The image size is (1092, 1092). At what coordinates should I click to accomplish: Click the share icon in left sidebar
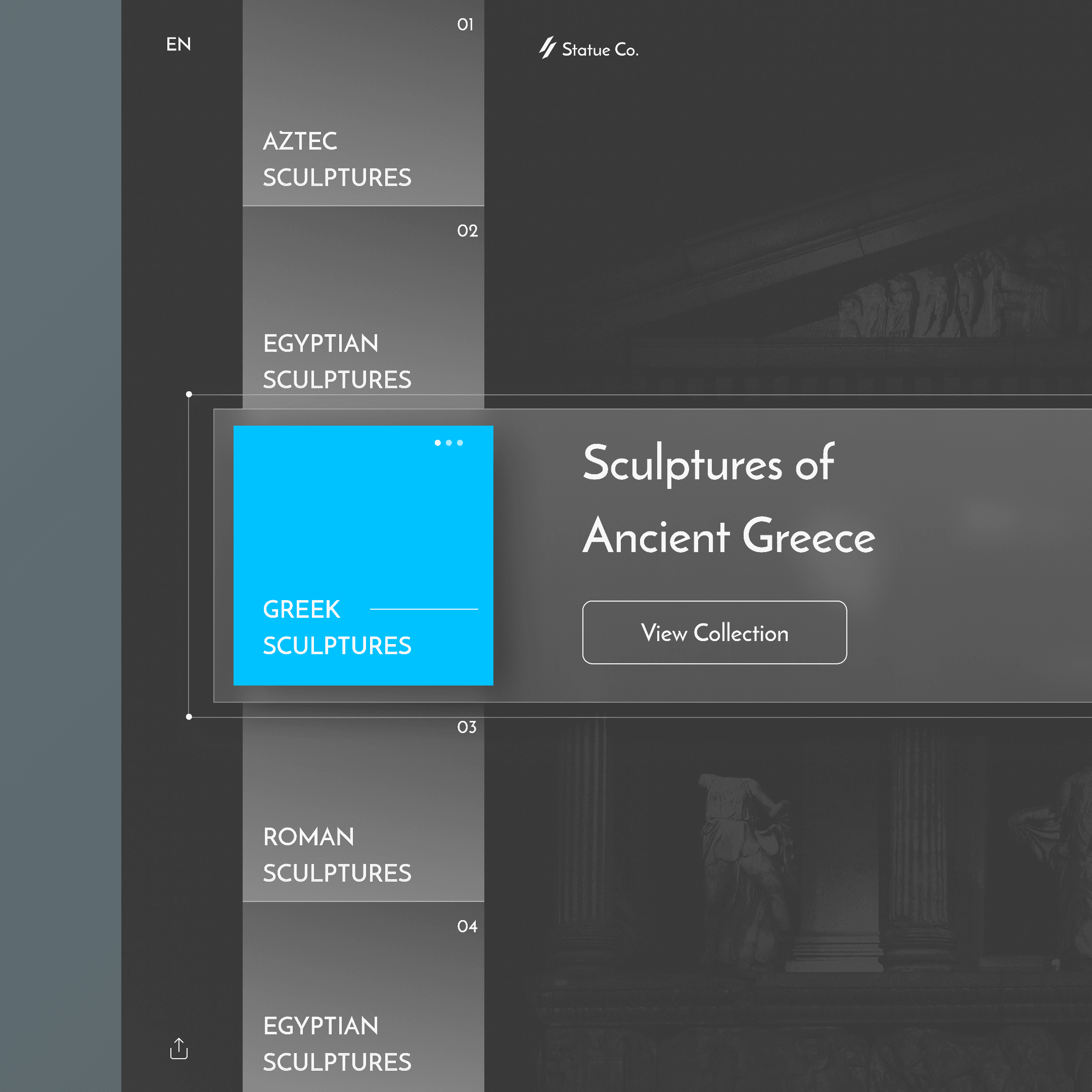178,1049
